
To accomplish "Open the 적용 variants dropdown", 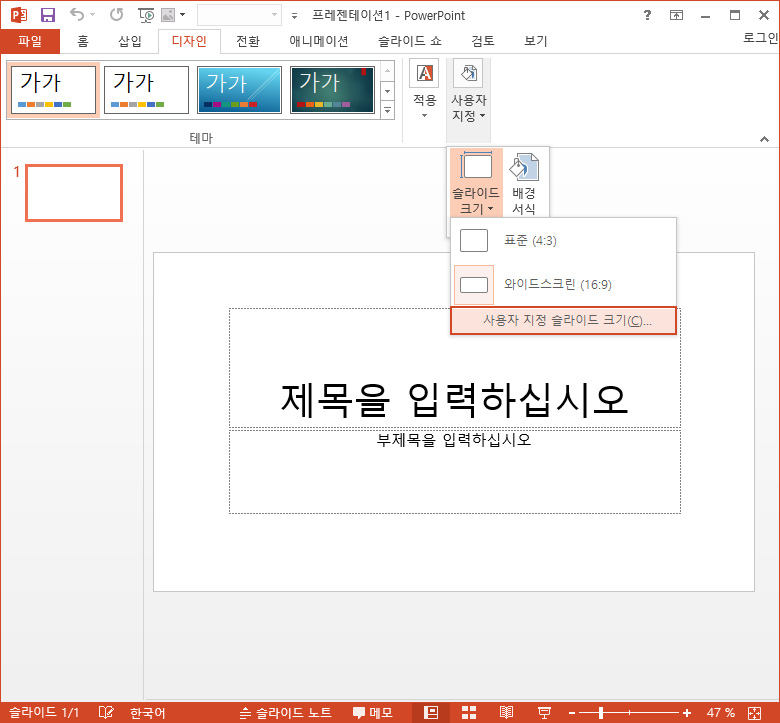I will click(424, 89).
